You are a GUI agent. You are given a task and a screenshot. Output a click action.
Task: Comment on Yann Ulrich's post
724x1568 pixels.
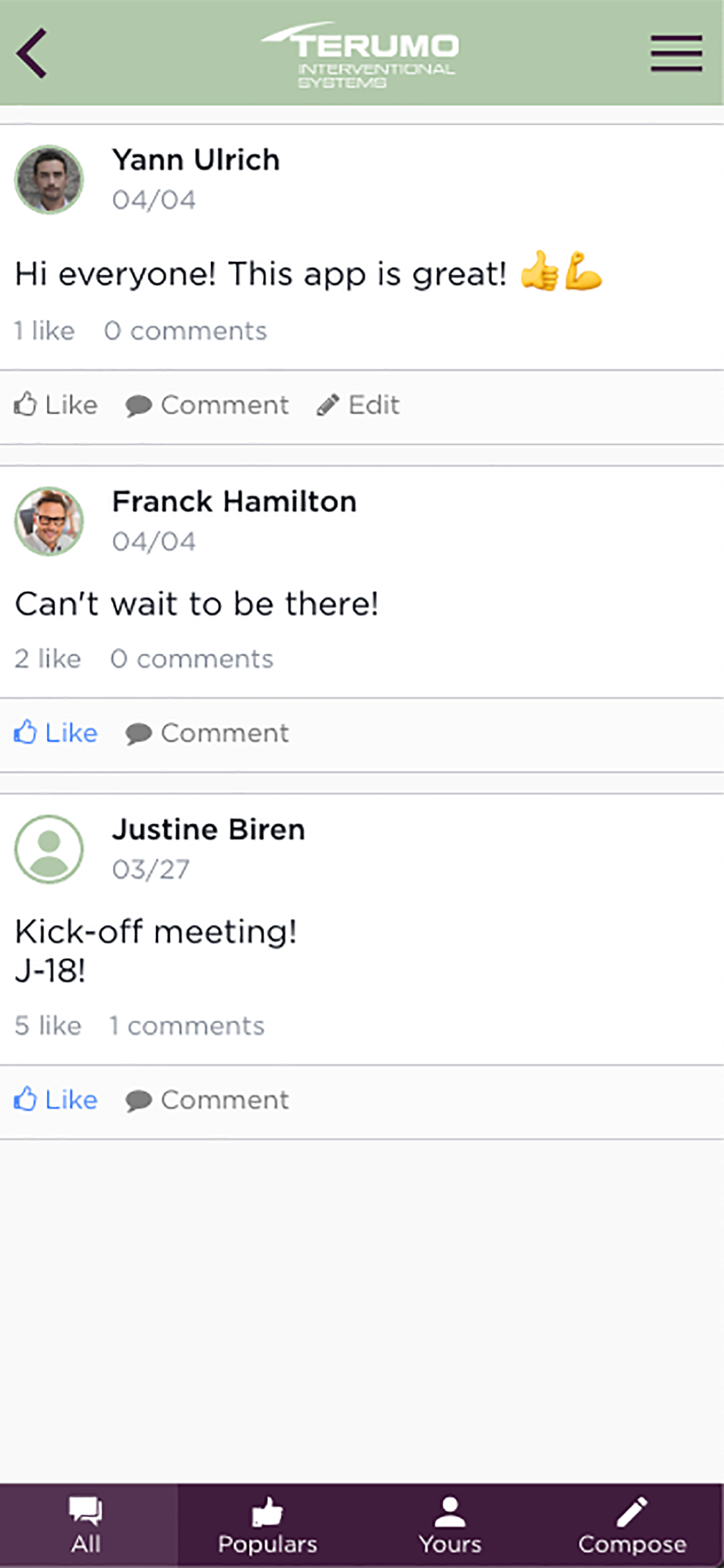coord(207,405)
